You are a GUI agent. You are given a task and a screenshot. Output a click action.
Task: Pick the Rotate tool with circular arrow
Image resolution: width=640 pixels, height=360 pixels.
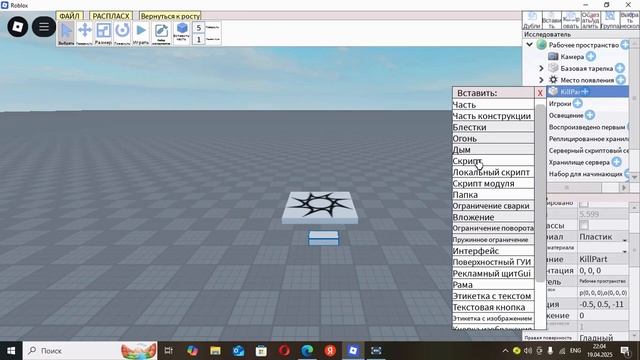[x=122, y=33]
